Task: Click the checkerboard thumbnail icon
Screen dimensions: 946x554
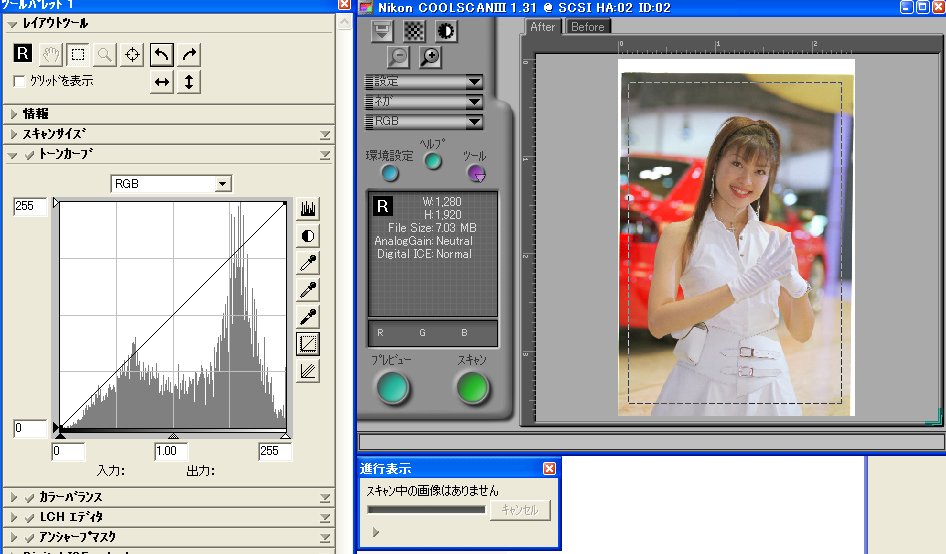Action: click(x=414, y=31)
